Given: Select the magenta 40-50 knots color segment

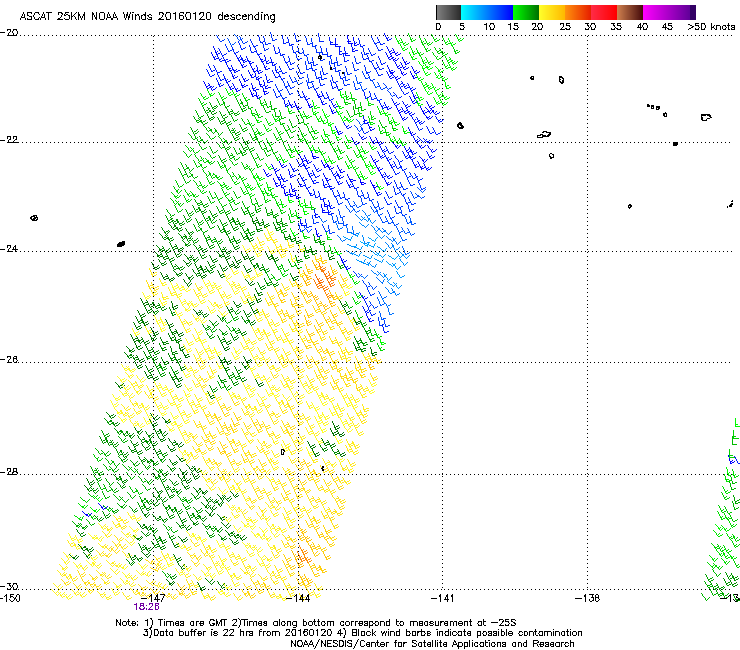Looking at the screenshot, I should [669, 12].
